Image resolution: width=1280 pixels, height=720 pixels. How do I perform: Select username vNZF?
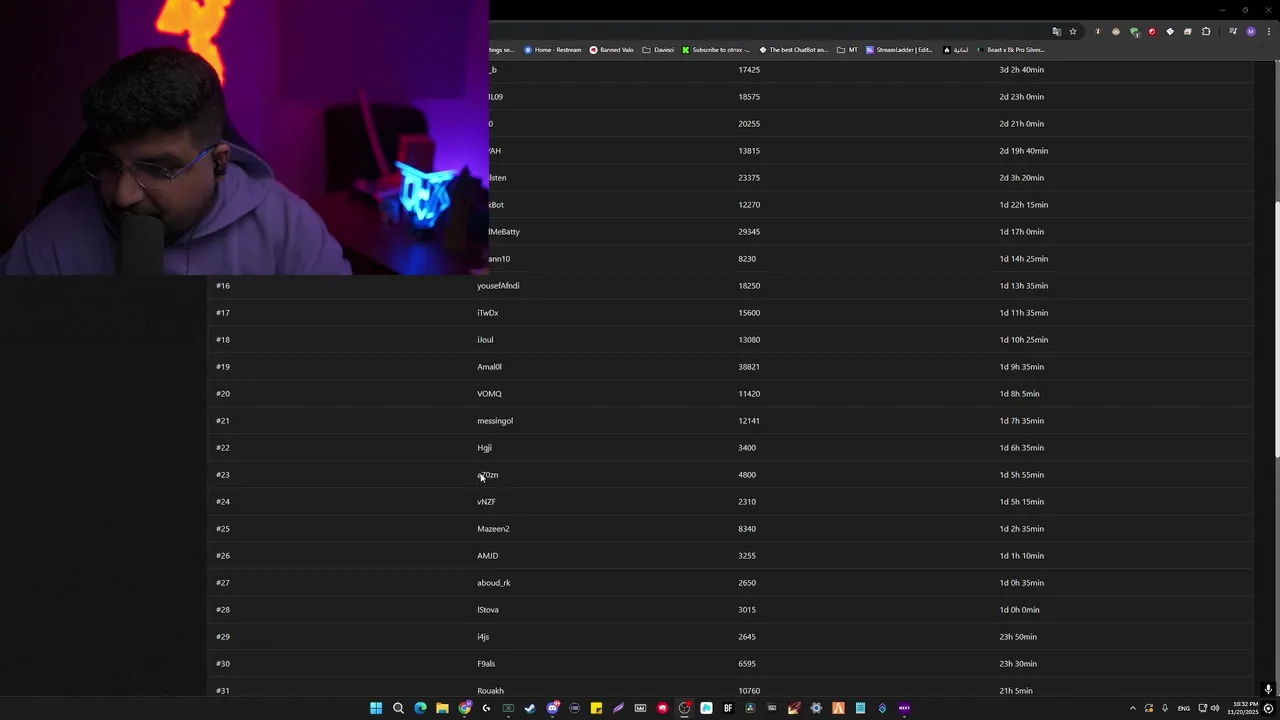[486, 502]
